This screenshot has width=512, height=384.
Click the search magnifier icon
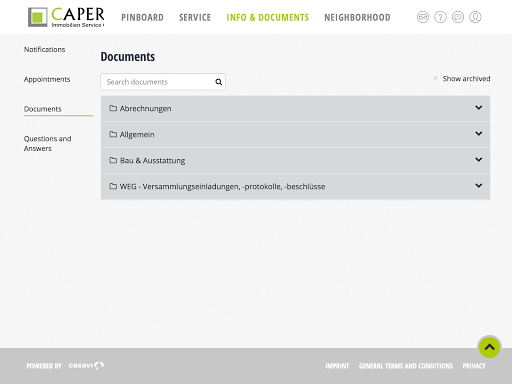(219, 82)
